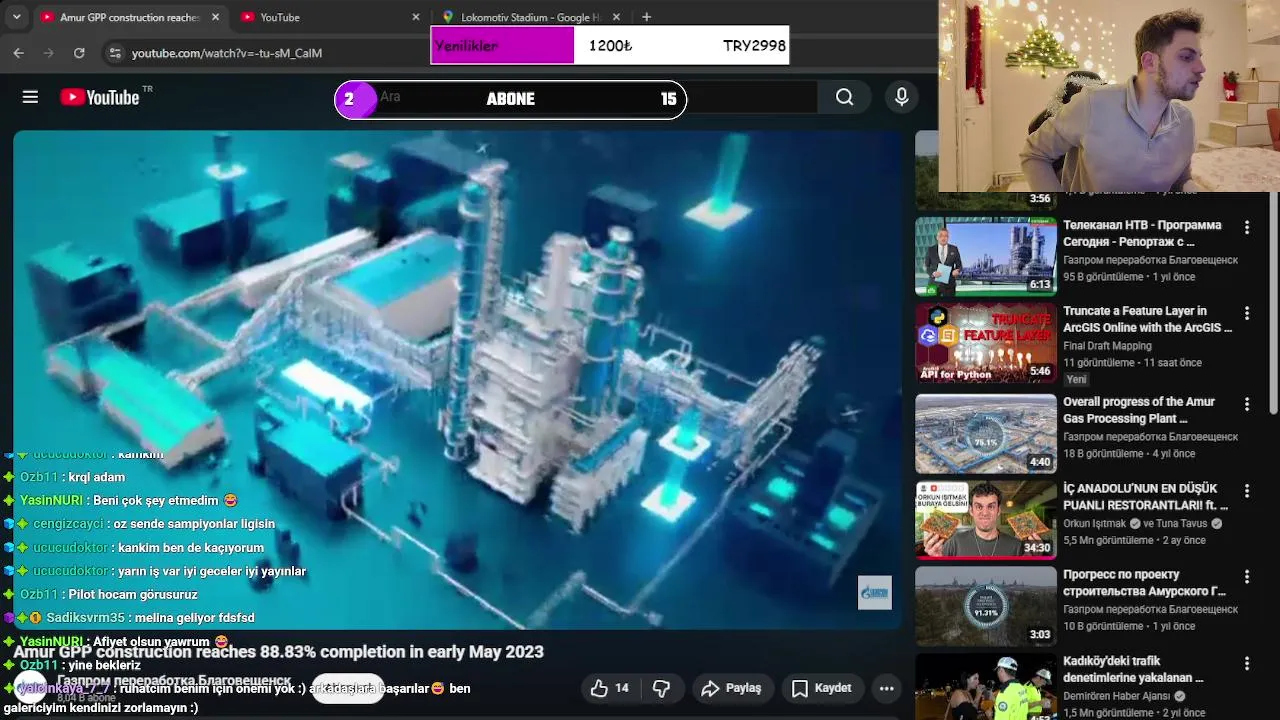Open options for Truncate a Feature Layer video
Viewport: 1280px width, 720px height.
1246,313
